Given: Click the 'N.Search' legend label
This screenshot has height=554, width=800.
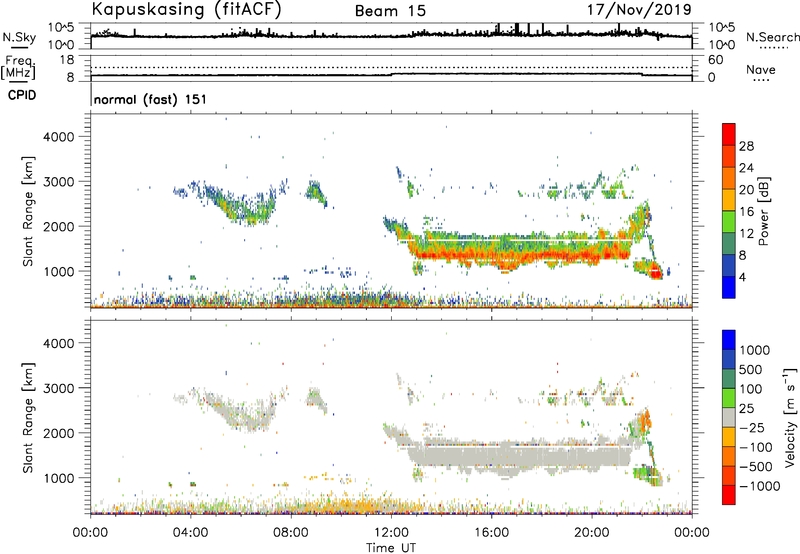Looking at the screenshot, I should [x=773, y=37].
